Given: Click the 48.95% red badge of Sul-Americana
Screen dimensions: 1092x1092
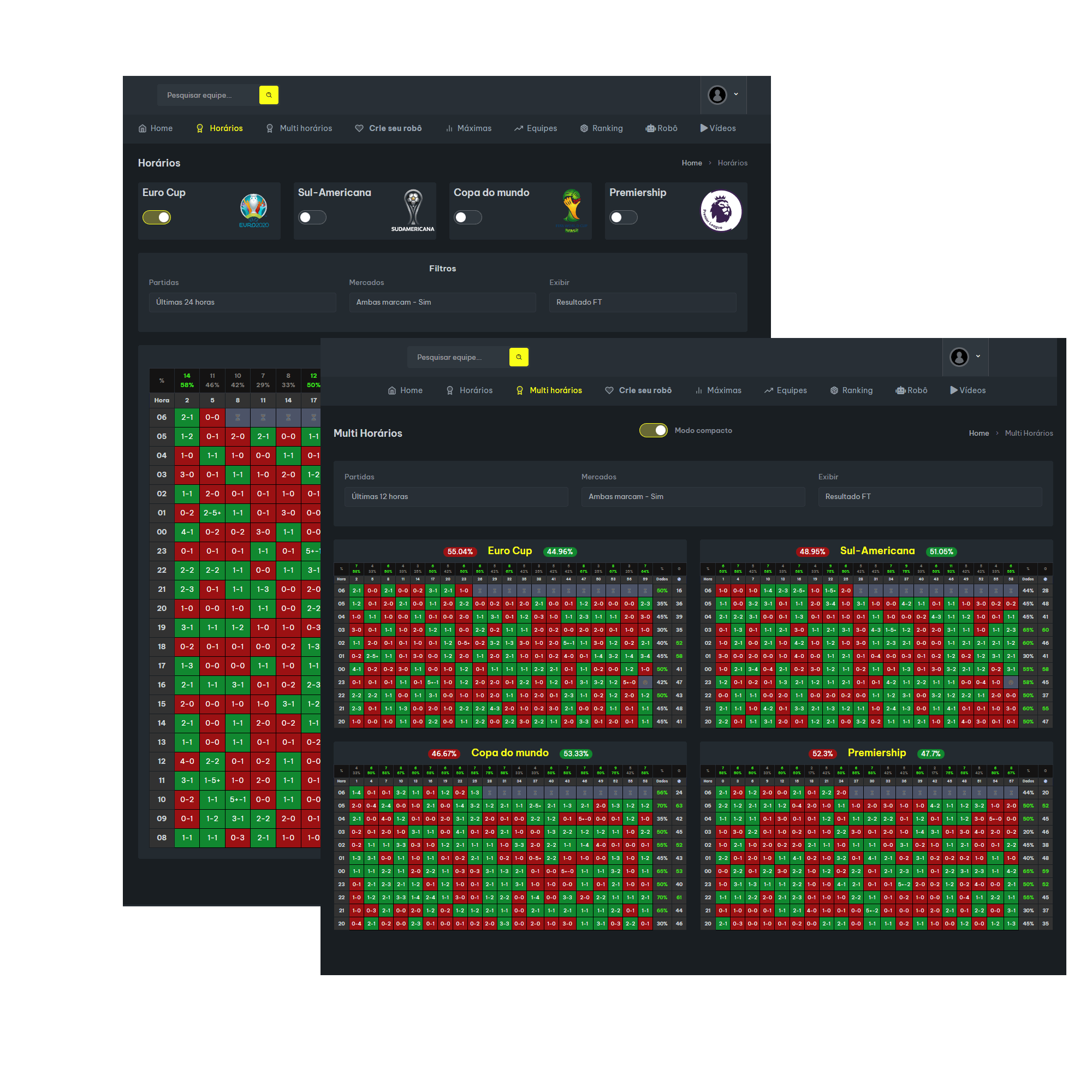Looking at the screenshot, I should click(x=812, y=551).
